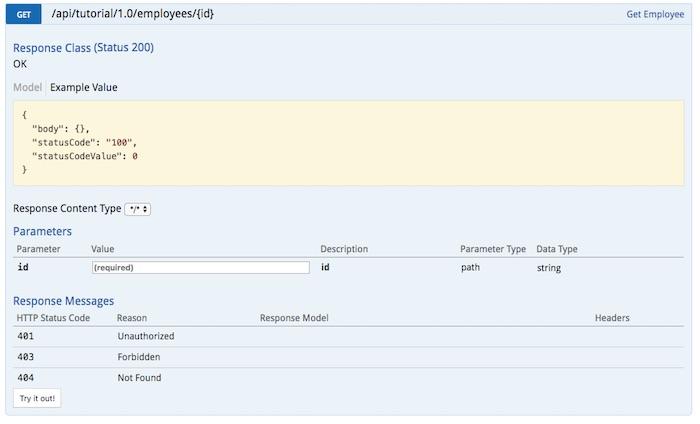Viewport: 700px width, 424px height.
Task: Select the Example Value tab
Action: [x=83, y=87]
